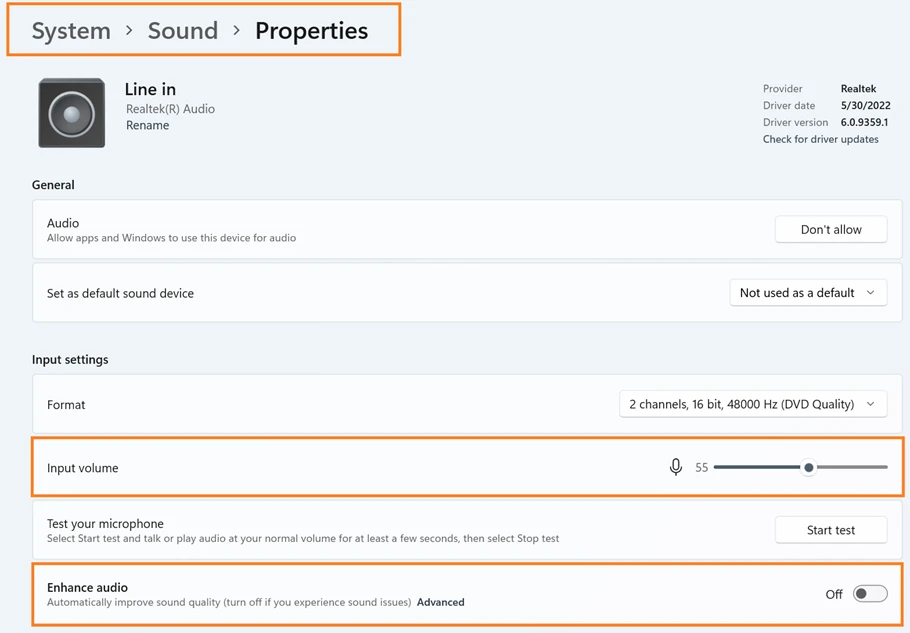Image resolution: width=910 pixels, height=633 pixels.
Task: Open Advanced enhance audio settings
Action: [x=440, y=602]
